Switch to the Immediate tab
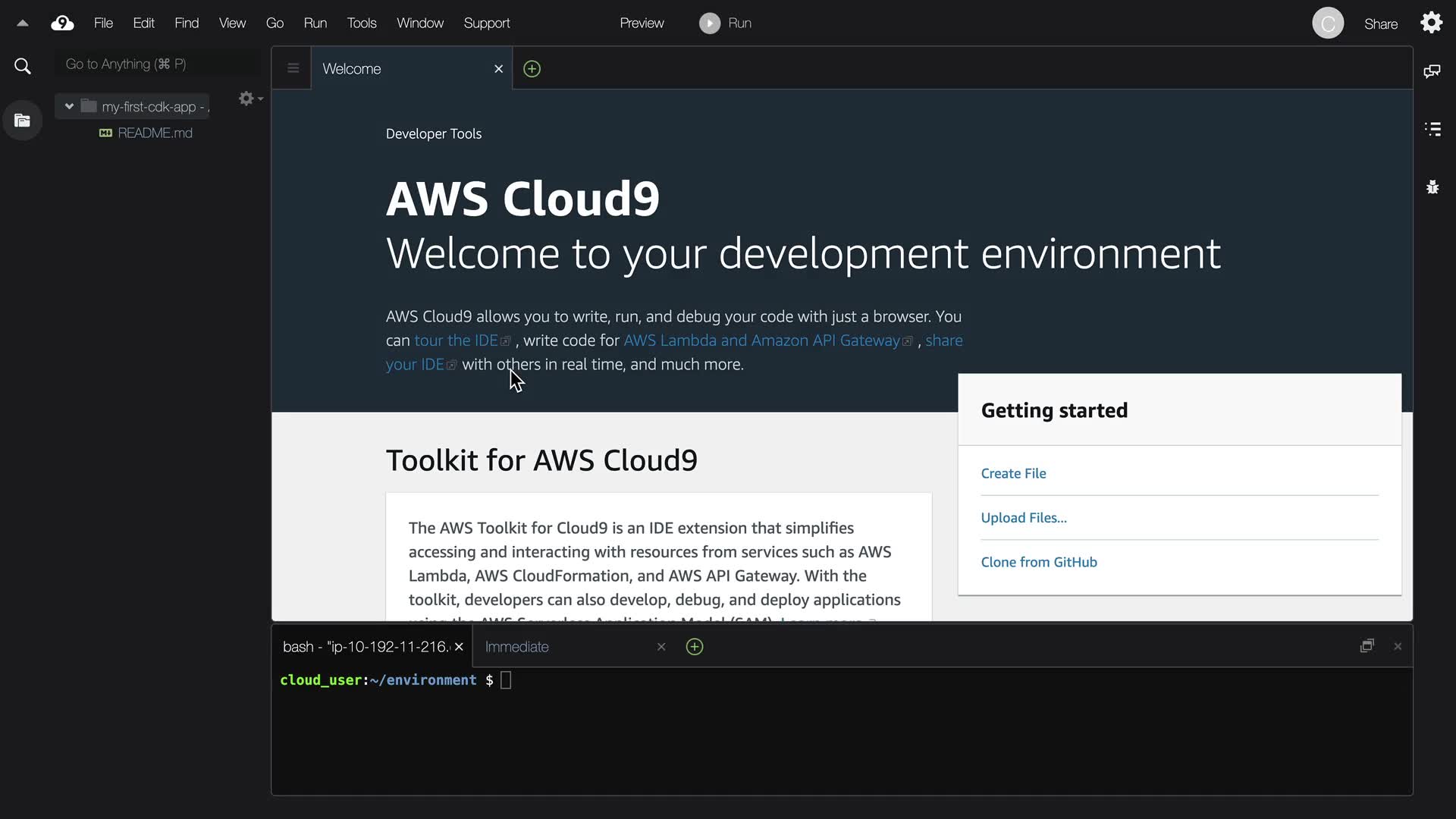The width and height of the screenshot is (1456, 819). click(x=517, y=647)
